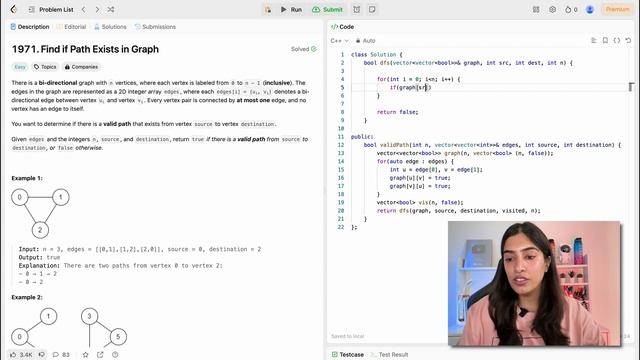The image size is (640, 360).
Task: Click the format code icon
Action: [594, 40]
